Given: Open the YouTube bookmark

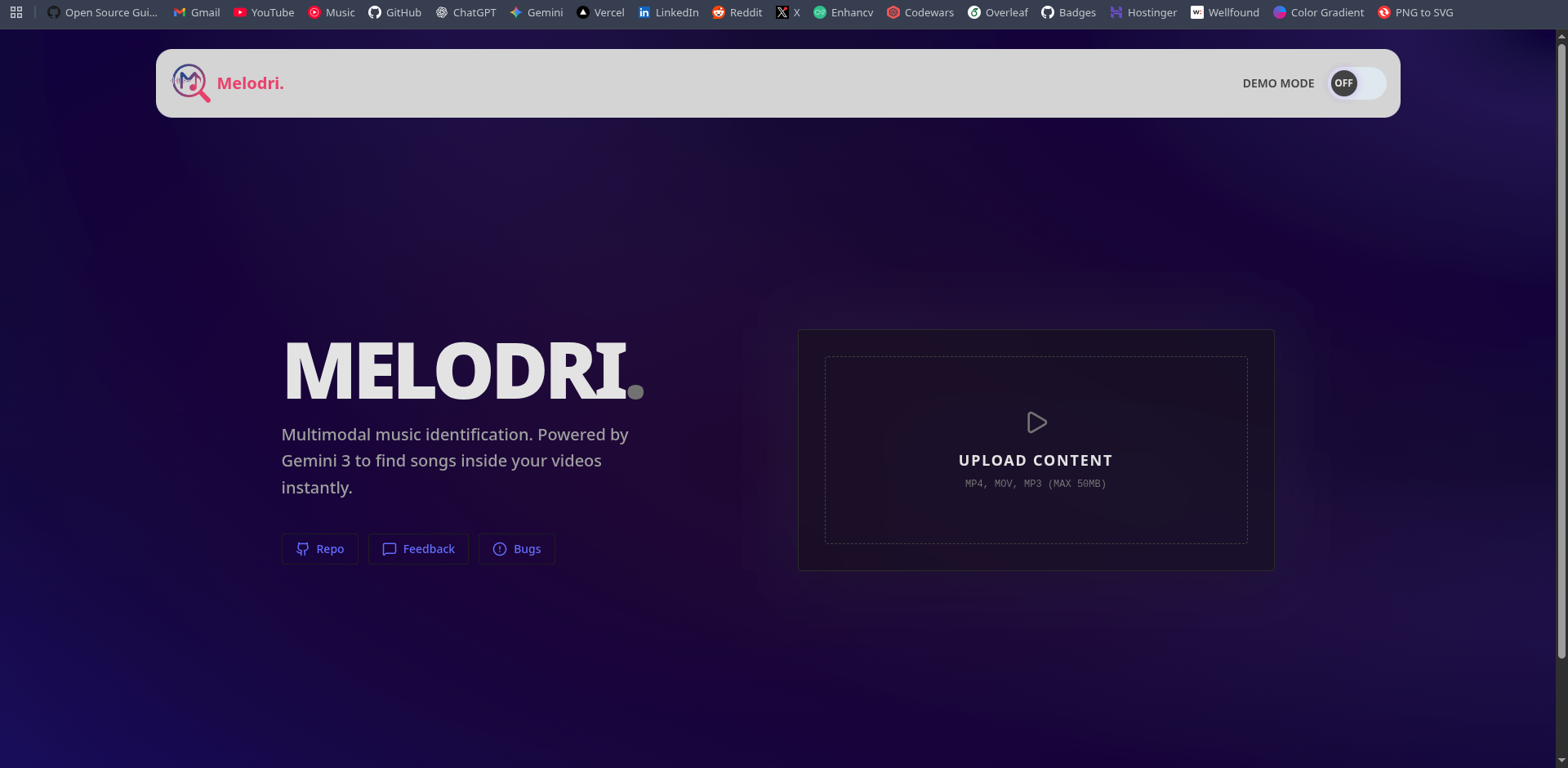Looking at the screenshot, I should tap(264, 12).
